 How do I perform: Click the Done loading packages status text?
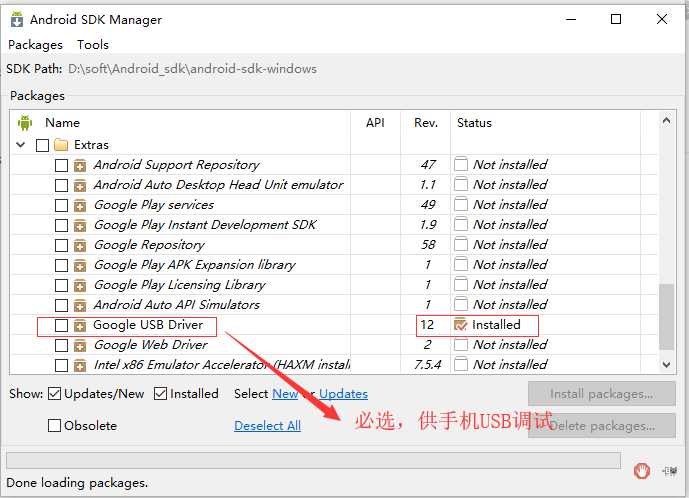(77, 483)
